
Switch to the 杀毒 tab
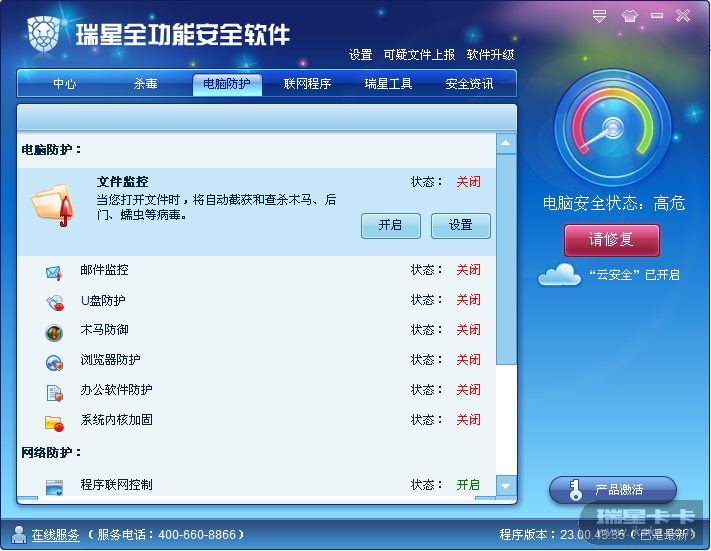pyautogui.click(x=145, y=84)
